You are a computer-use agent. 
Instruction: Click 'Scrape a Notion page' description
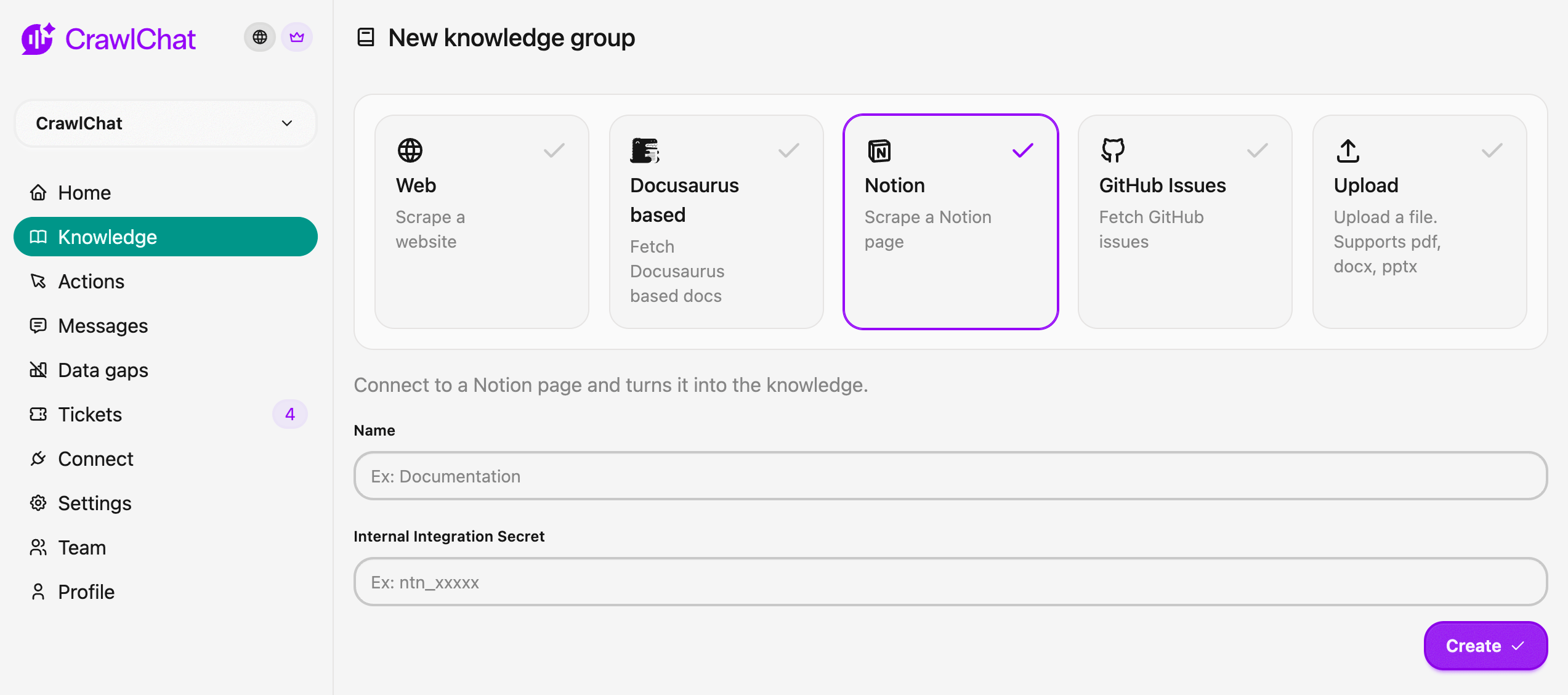click(x=927, y=229)
